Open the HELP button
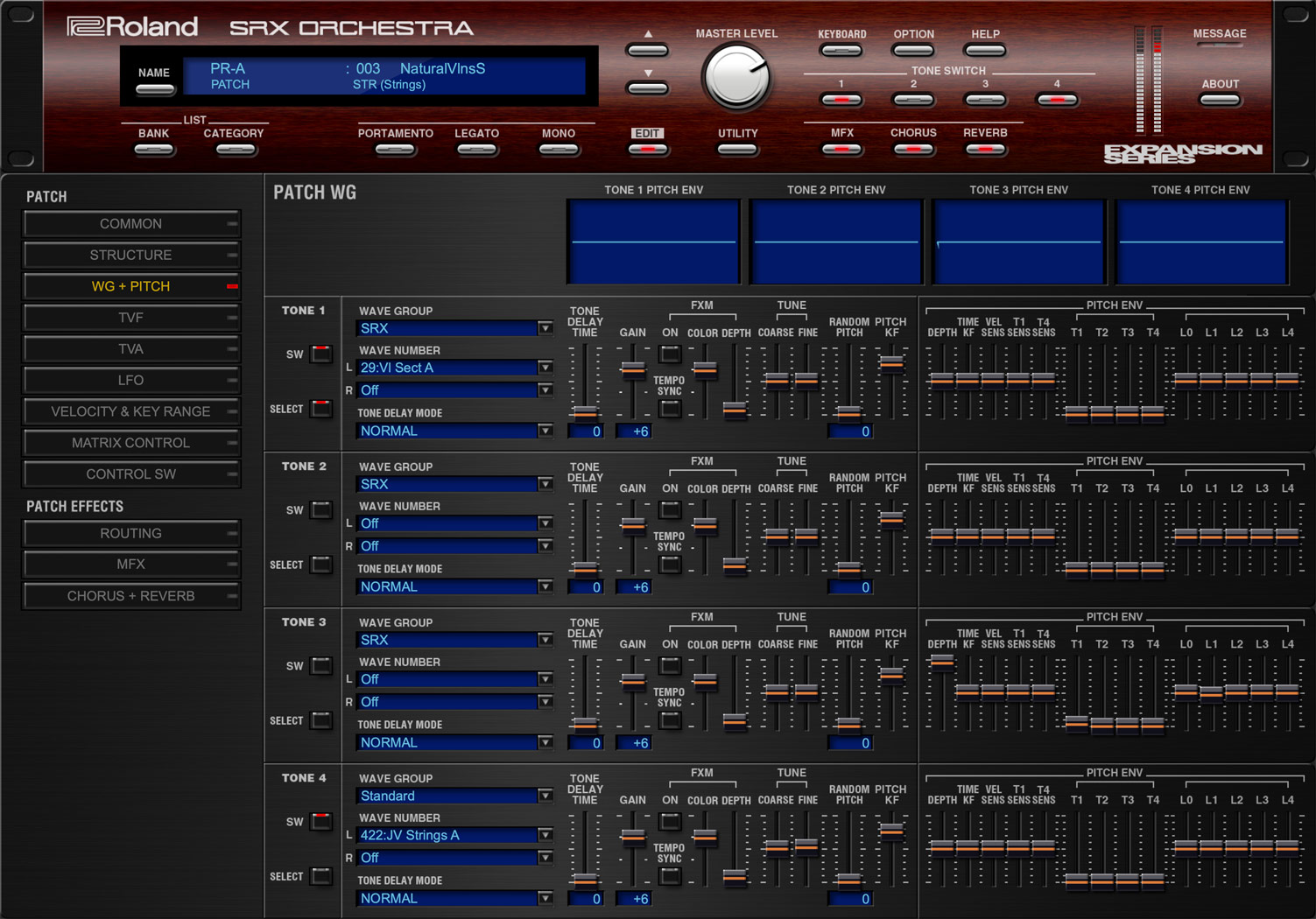 tap(985, 51)
